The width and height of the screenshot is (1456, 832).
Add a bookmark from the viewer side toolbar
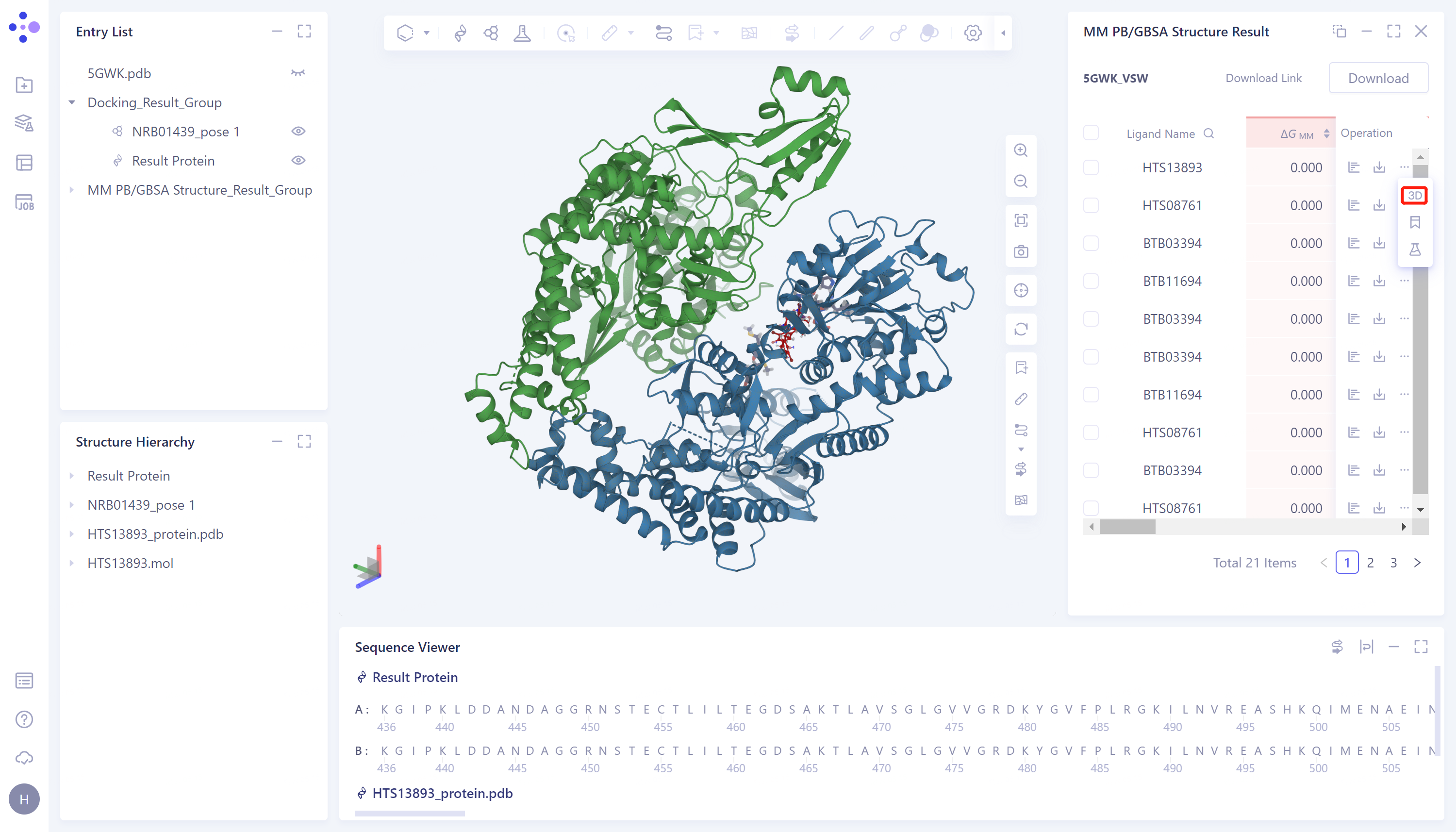tap(1021, 367)
